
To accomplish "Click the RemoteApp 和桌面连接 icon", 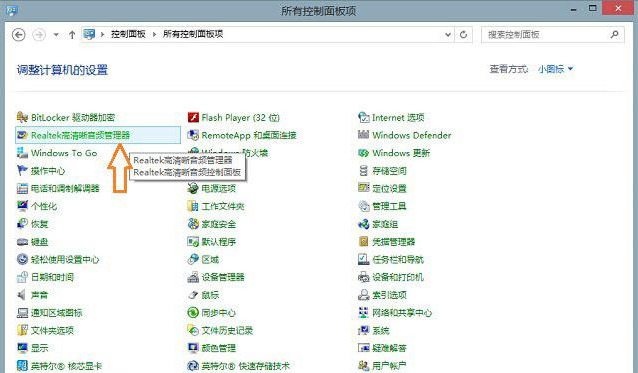I will click(x=193, y=135).
